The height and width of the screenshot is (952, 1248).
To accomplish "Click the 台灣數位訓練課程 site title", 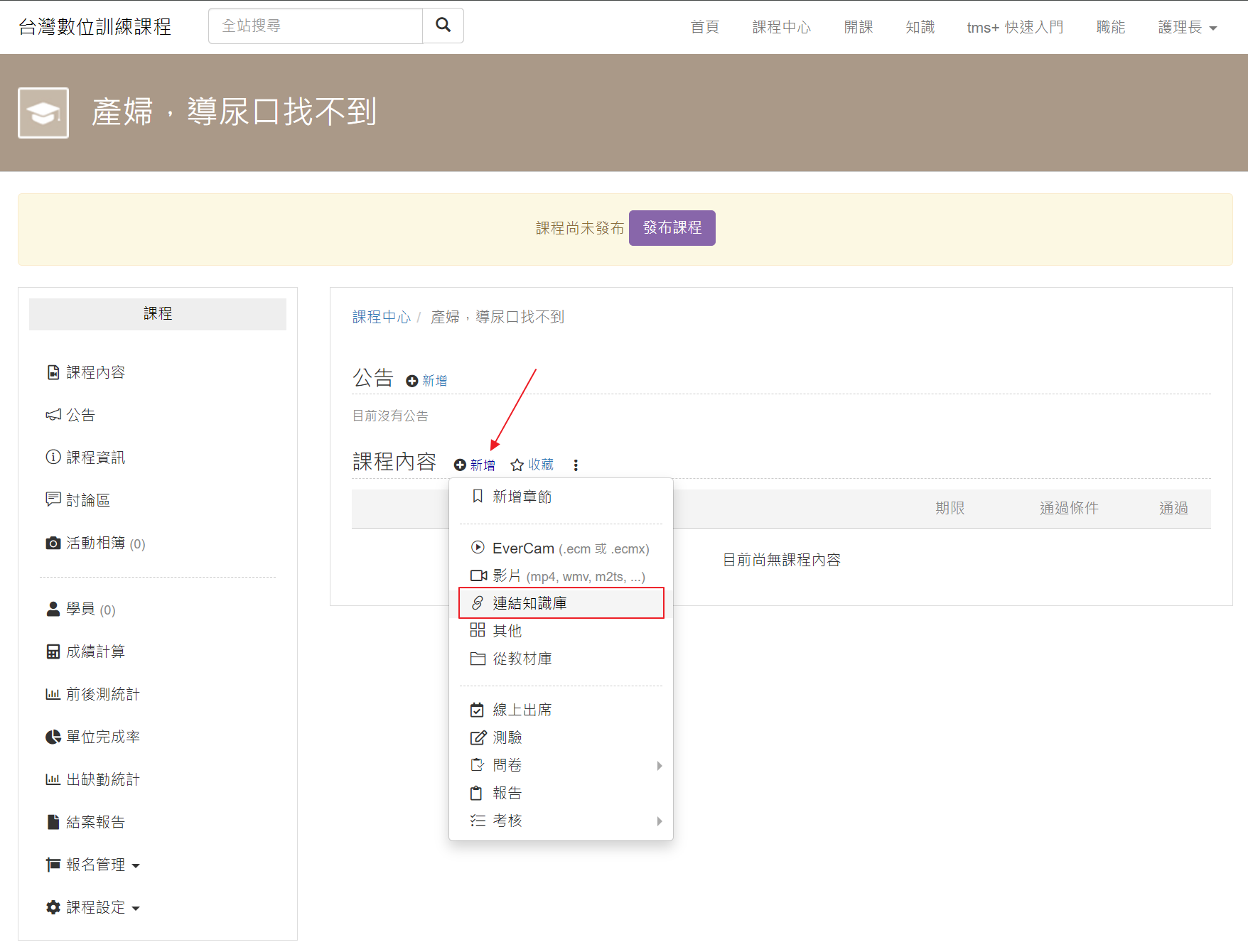I will point(95,26).
